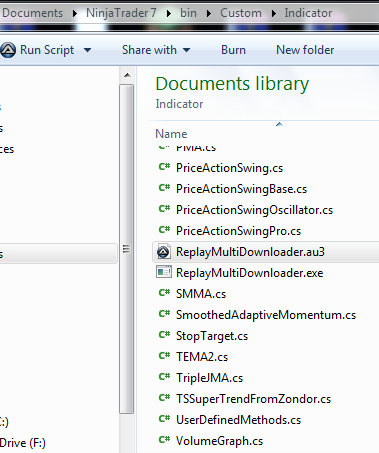Image resolution: width=379 pixels, height=453 pixels.
Task: Select the Indicator breadcrumb segment
Action: pyautogui.click(x=308, y=13)
